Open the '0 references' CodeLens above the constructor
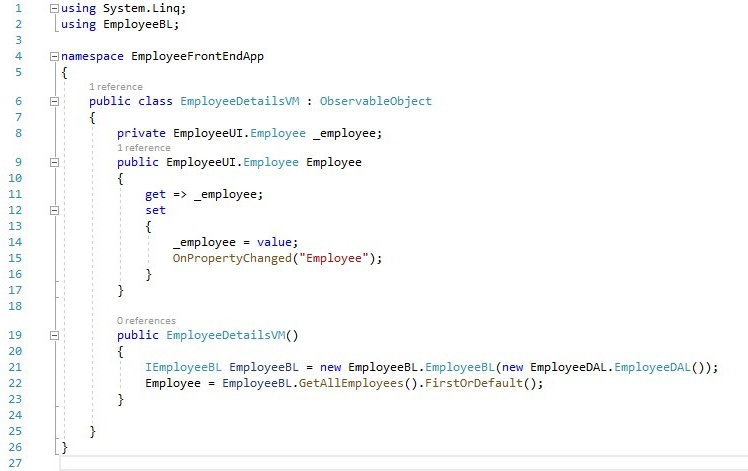Image resolution: width=748 pixels, height=471 pixels. (146, 321)
